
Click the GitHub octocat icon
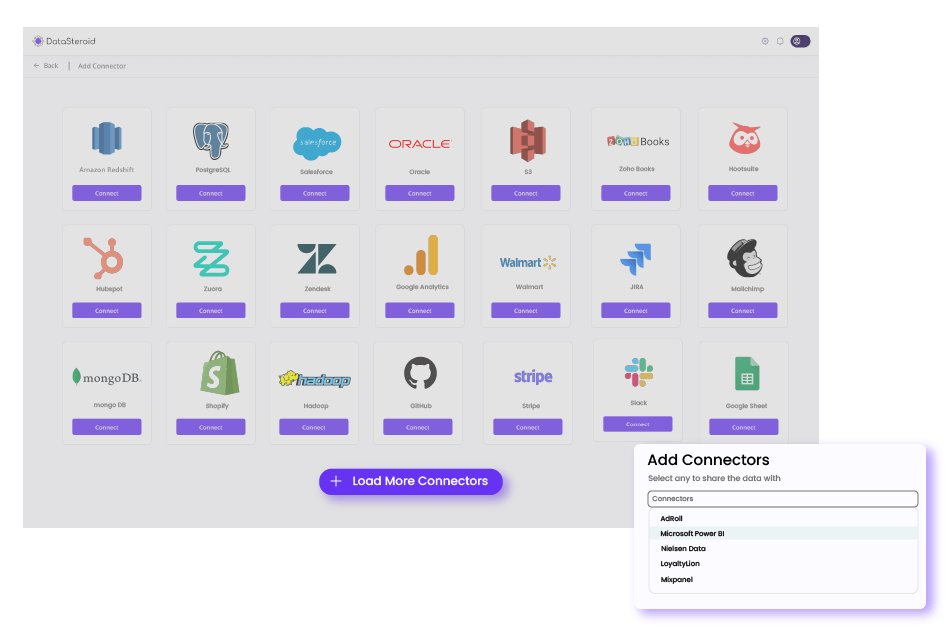(x=419, y=375)
